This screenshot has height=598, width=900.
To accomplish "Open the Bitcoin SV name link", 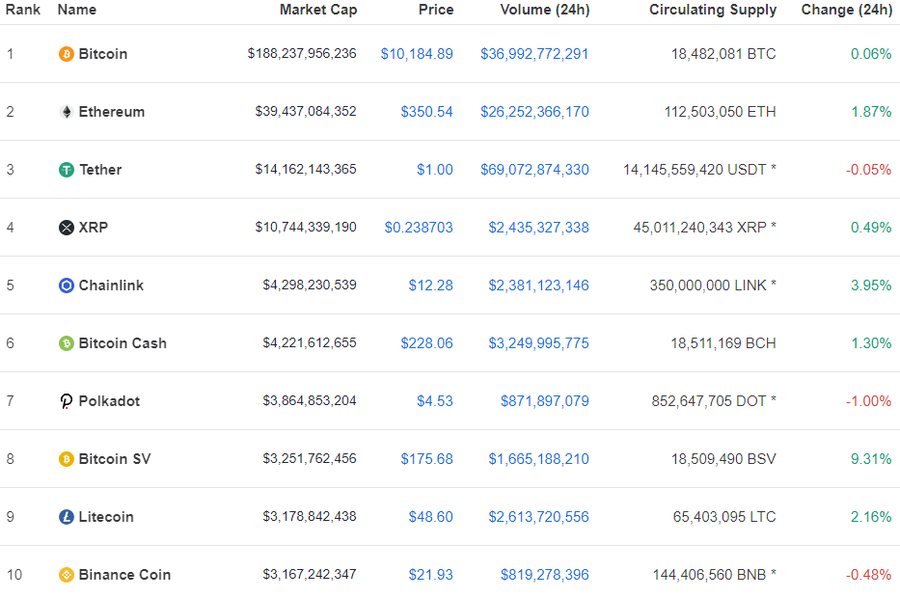I will coord(115,459).
